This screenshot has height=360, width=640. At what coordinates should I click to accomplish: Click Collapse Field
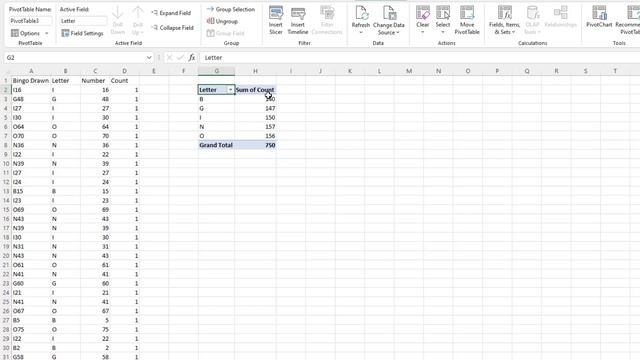coord(172,28)
